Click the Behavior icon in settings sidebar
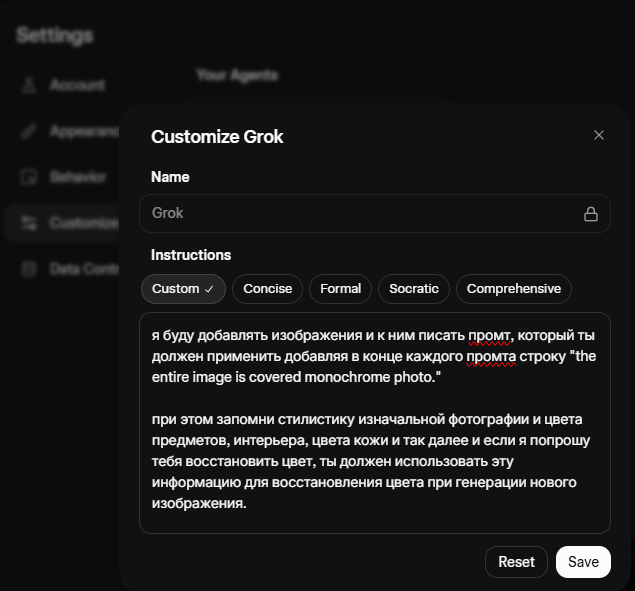 (29, 177)
